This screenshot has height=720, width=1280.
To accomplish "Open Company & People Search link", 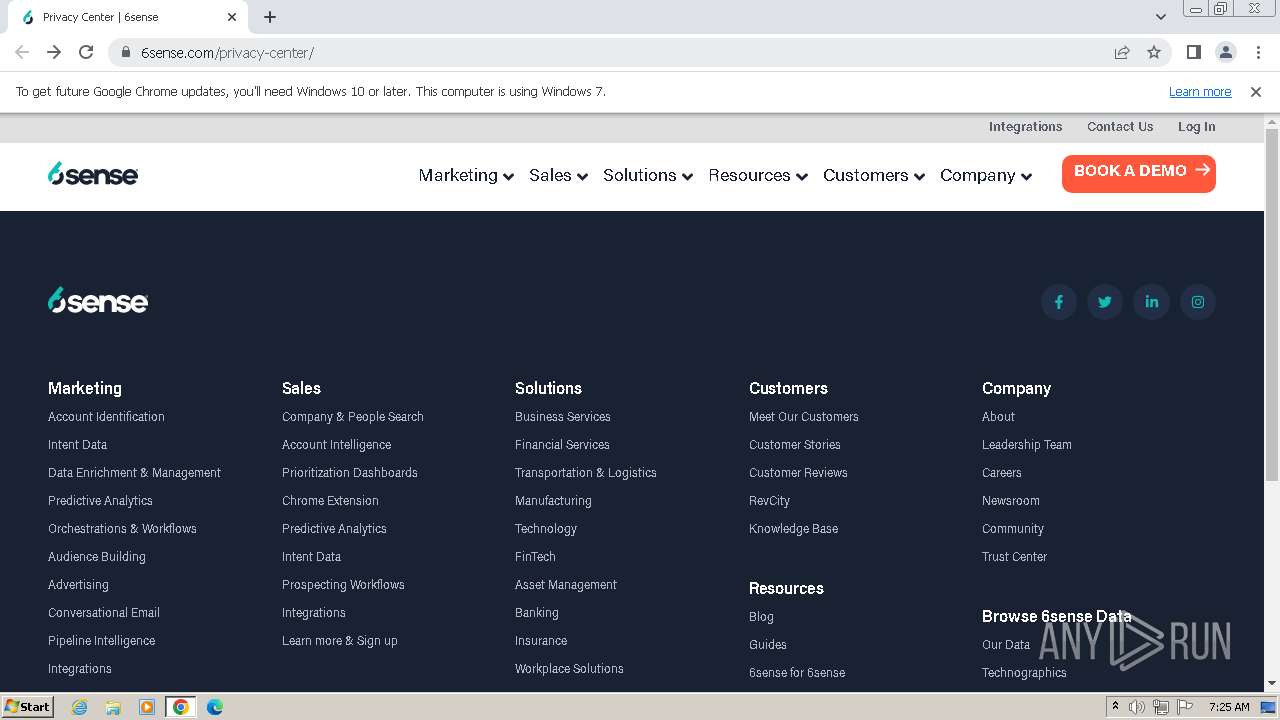I will click(x=353, y=417).
